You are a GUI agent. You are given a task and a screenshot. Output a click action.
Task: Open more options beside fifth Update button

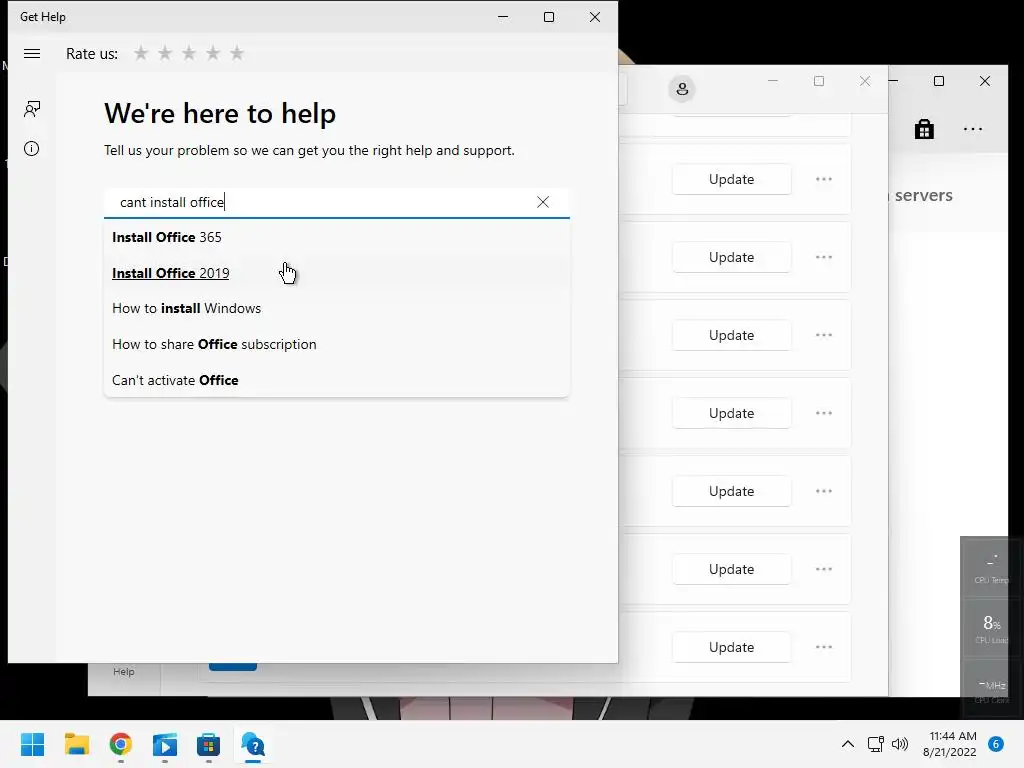tap(824, 491)
